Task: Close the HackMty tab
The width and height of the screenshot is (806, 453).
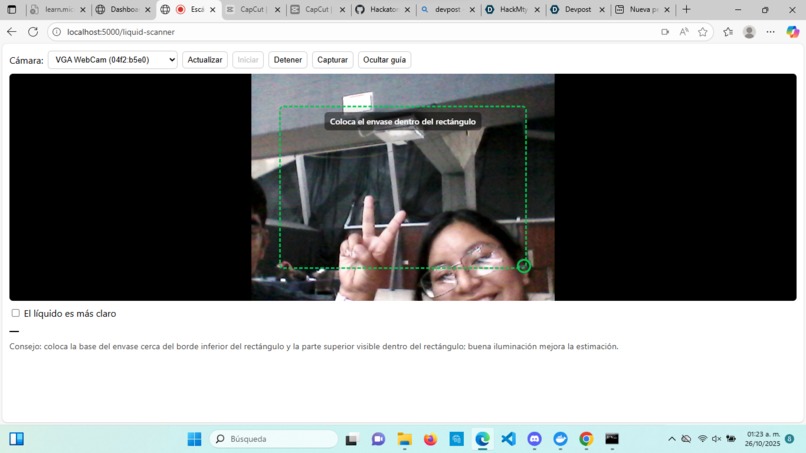Action: (537, 10)
